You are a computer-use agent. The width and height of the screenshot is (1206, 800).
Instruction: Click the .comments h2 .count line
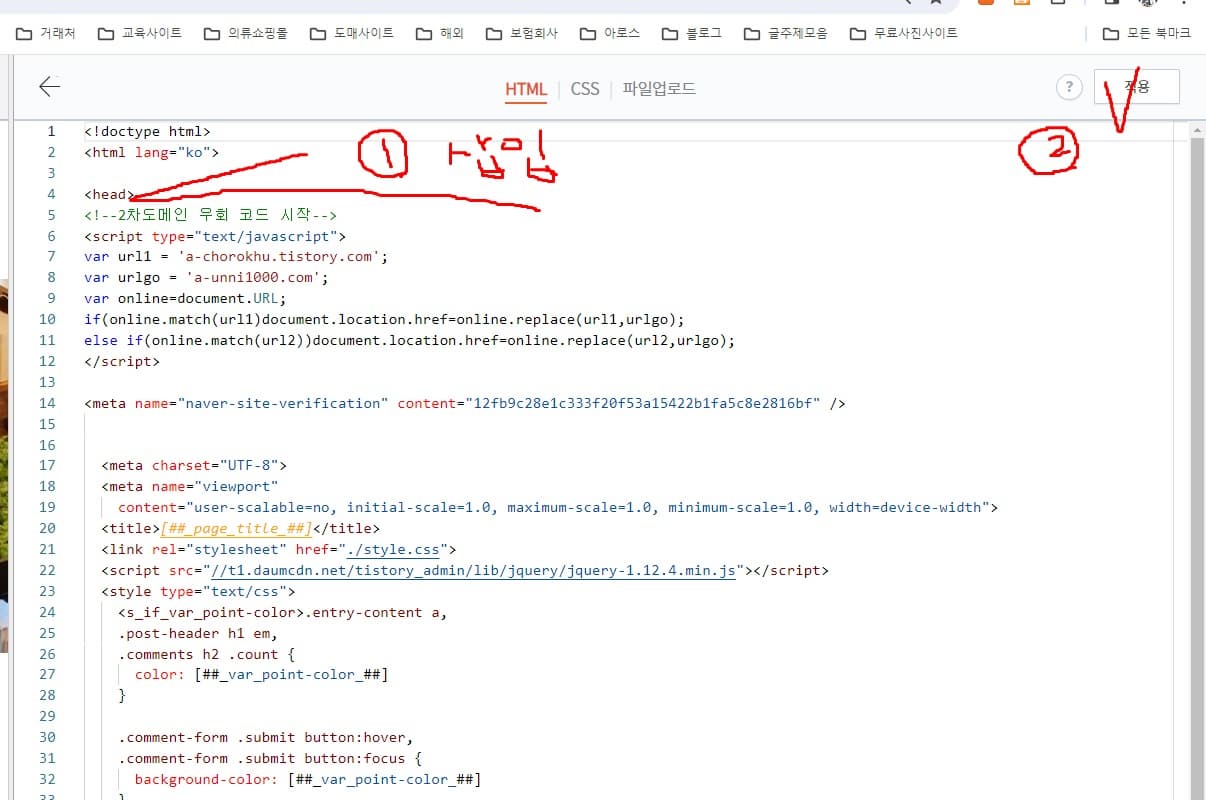click(x=206, y=654)
